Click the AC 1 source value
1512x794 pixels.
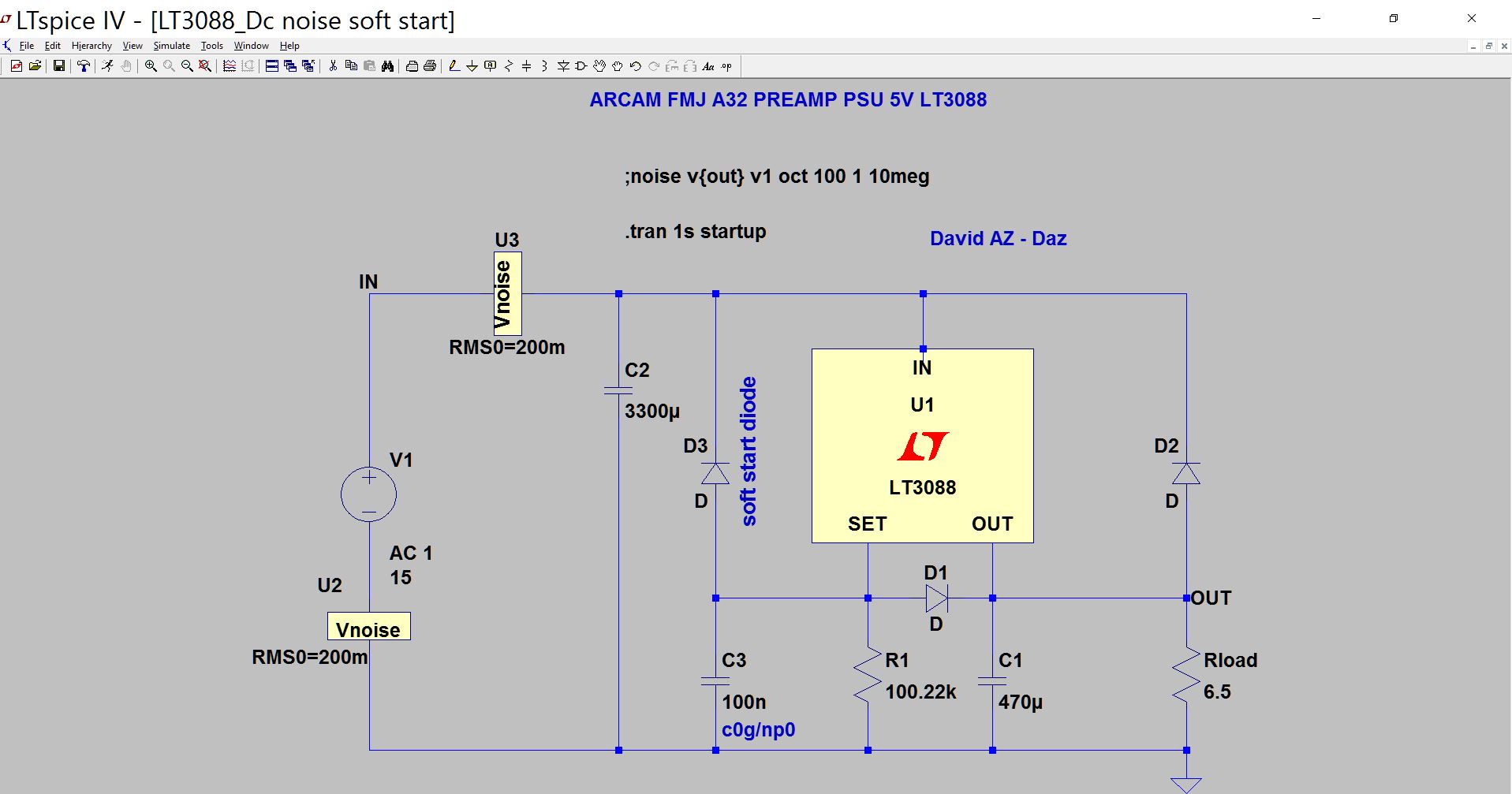411,554
